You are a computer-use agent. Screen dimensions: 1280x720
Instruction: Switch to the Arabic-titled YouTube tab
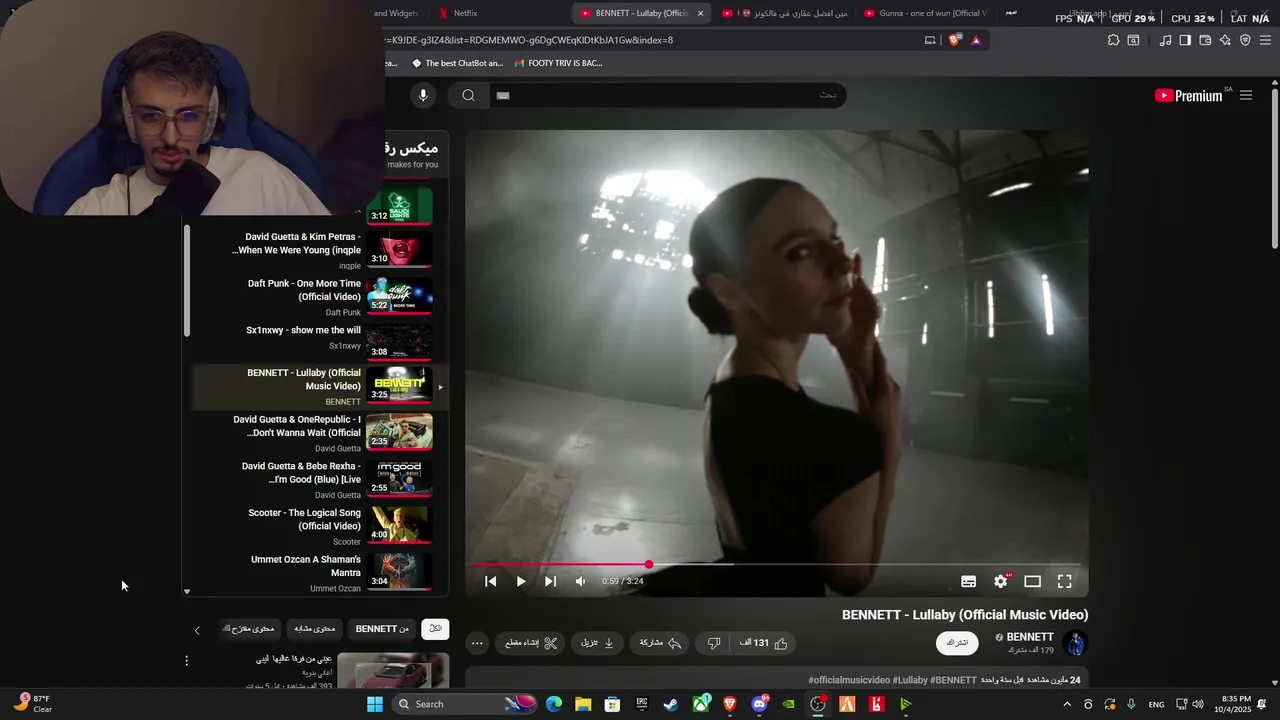(x=785, y=13)
